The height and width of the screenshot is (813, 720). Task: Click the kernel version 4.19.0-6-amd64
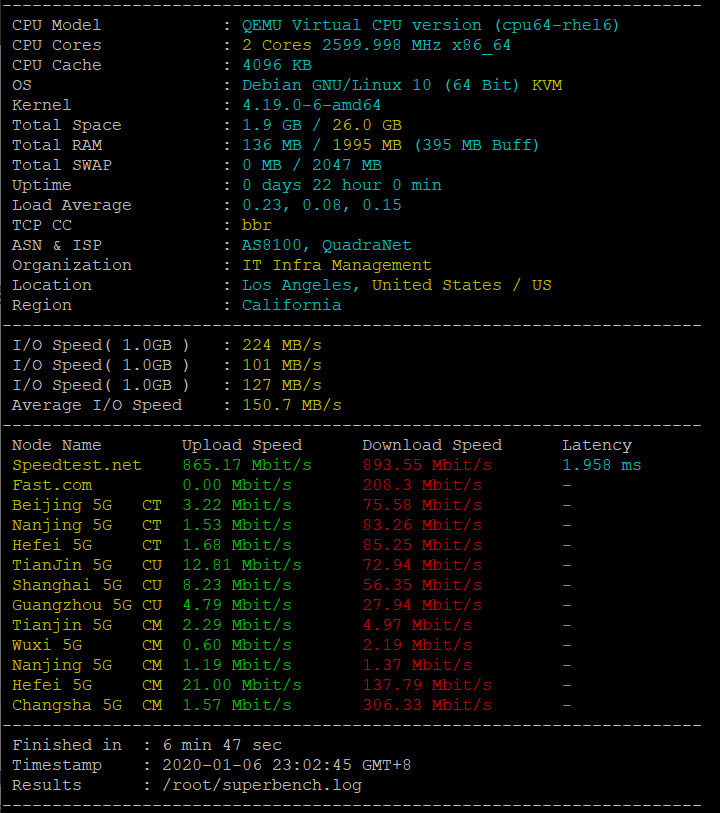click(311, 105)
